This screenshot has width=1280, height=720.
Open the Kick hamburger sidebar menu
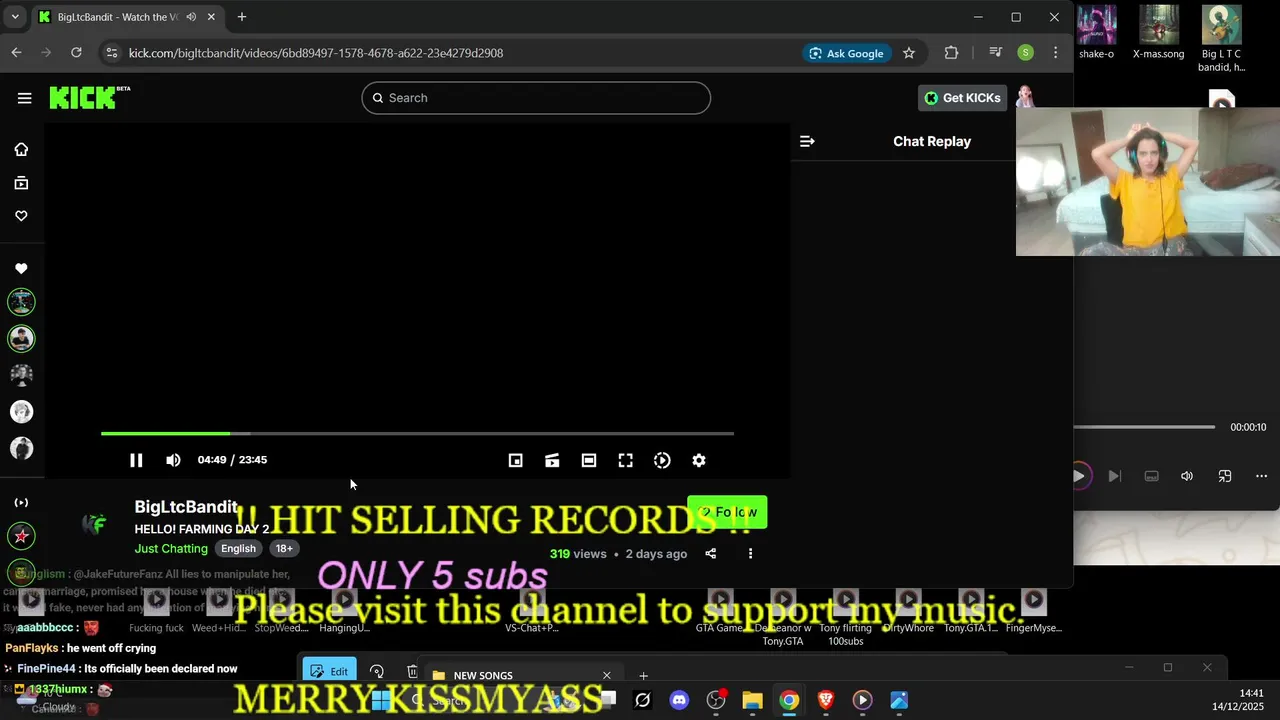tap(24, 98)
